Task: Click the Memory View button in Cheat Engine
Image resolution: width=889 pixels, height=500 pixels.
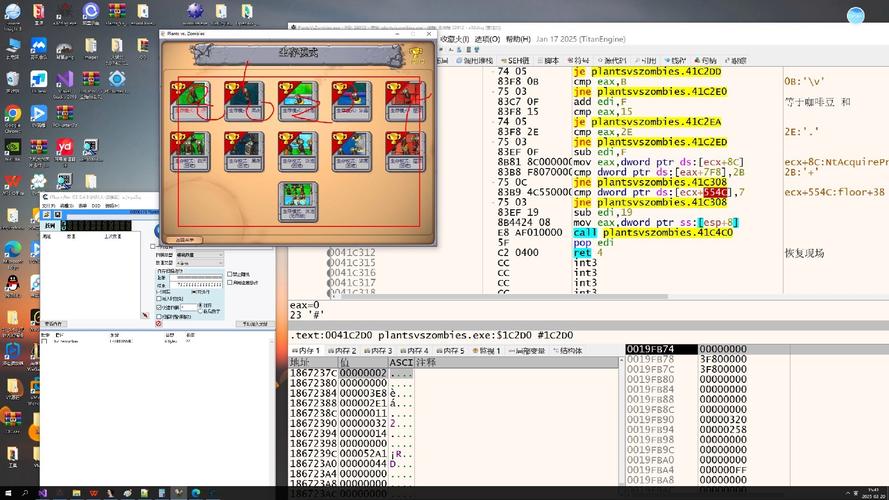Action: coord(53,324)
